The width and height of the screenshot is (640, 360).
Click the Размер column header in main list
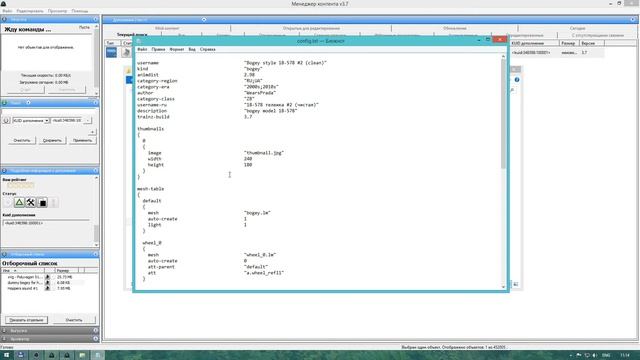[569, 43]
